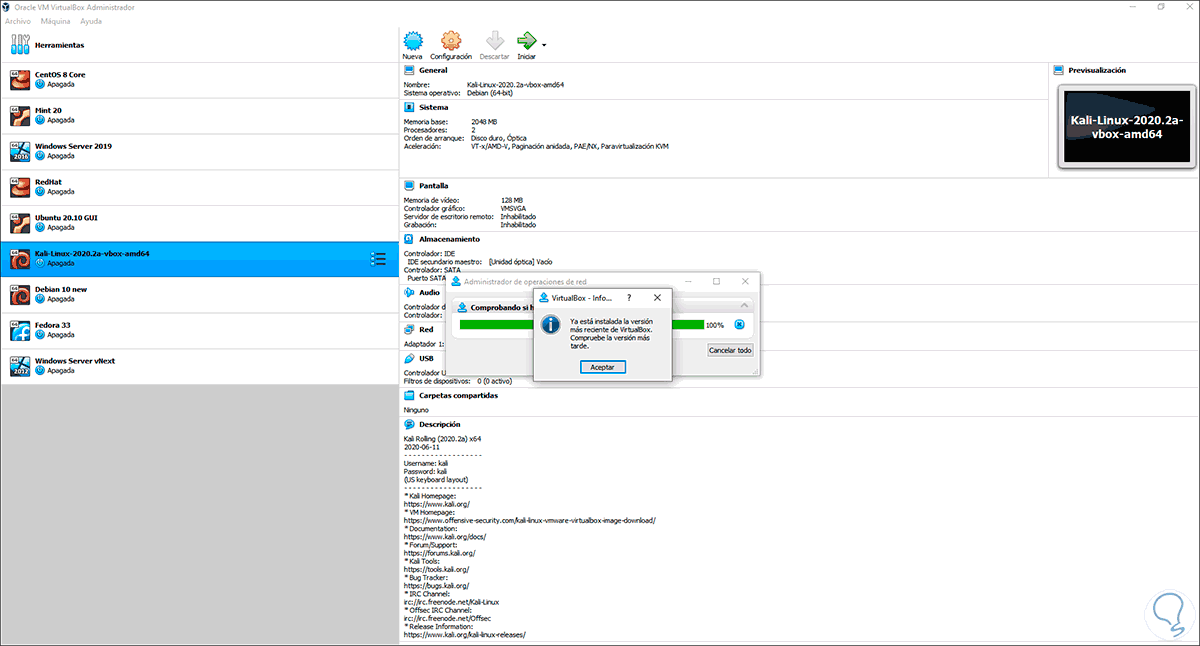Image resolution: width=1200 pixels, height=646 pixels.
Task: Click the Kali-Linux preview thumbnail
Action: coord(1127,126)
